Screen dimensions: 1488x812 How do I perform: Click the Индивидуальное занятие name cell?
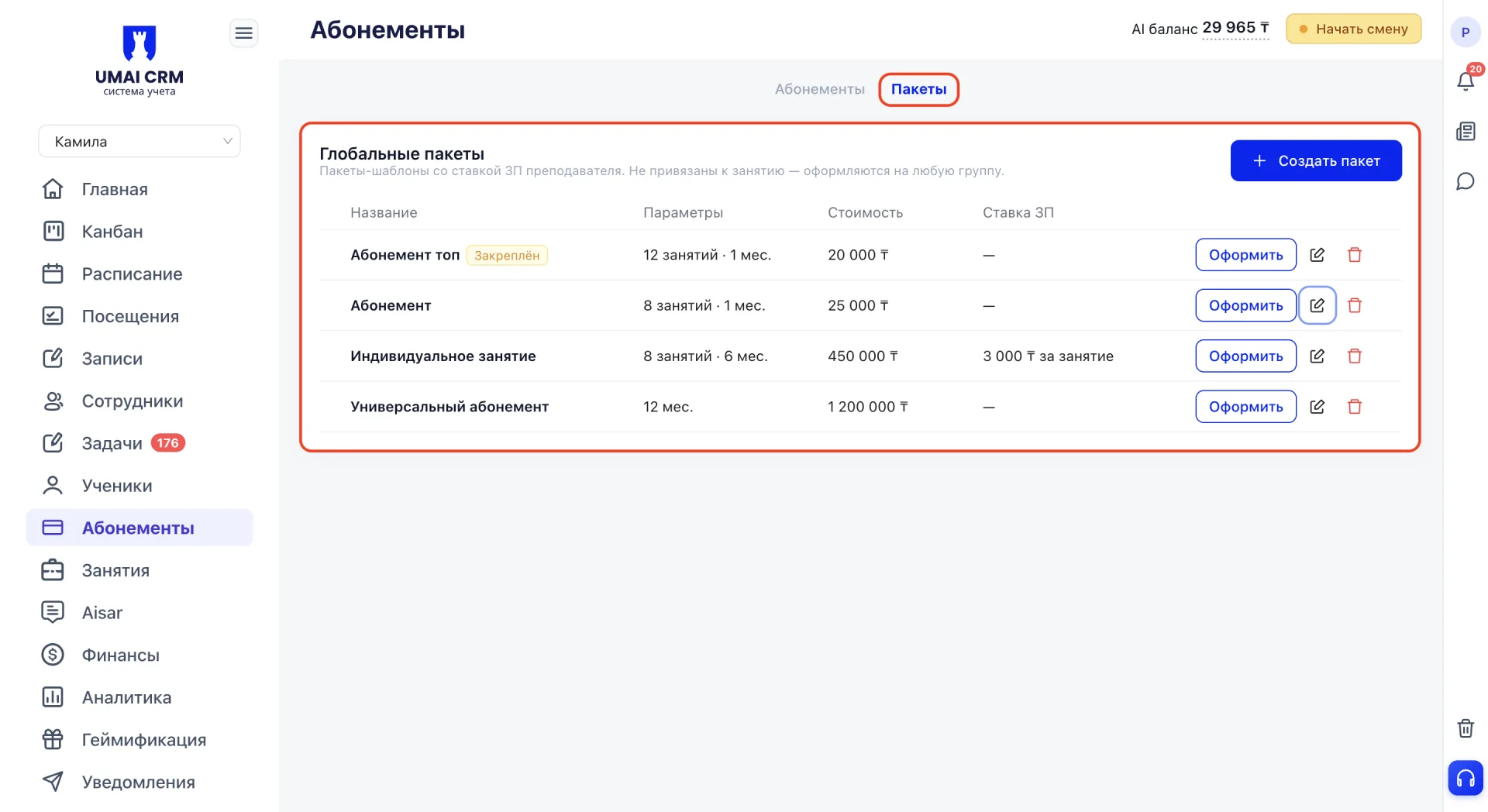443,356
